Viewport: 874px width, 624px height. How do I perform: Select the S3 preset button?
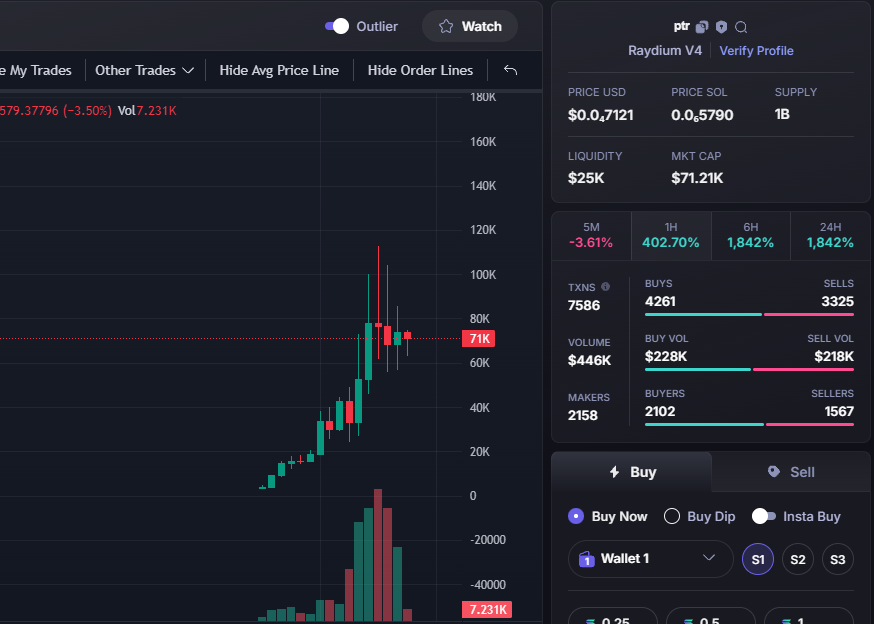tap(838, 559)
